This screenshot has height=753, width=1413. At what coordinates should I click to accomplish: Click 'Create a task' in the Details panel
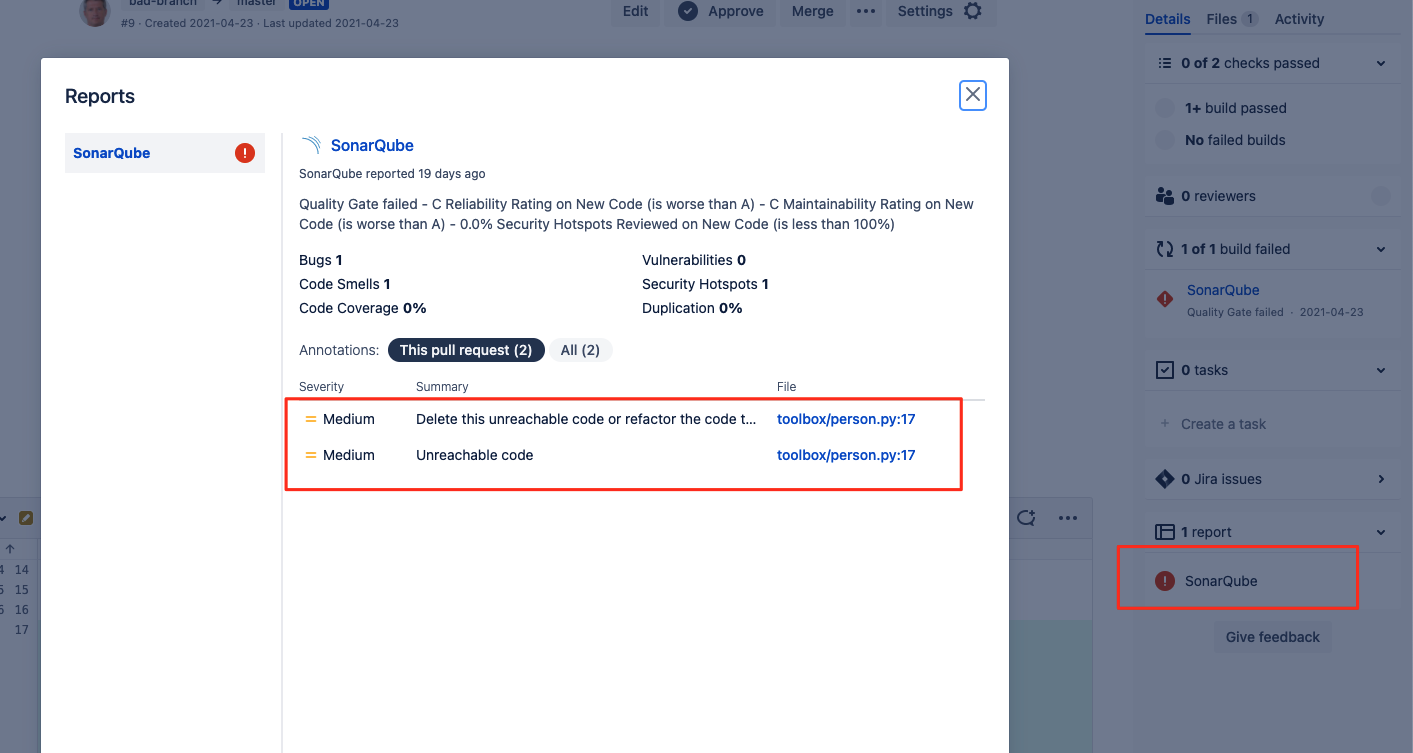pyautogui.click(x=1223, y=424)
